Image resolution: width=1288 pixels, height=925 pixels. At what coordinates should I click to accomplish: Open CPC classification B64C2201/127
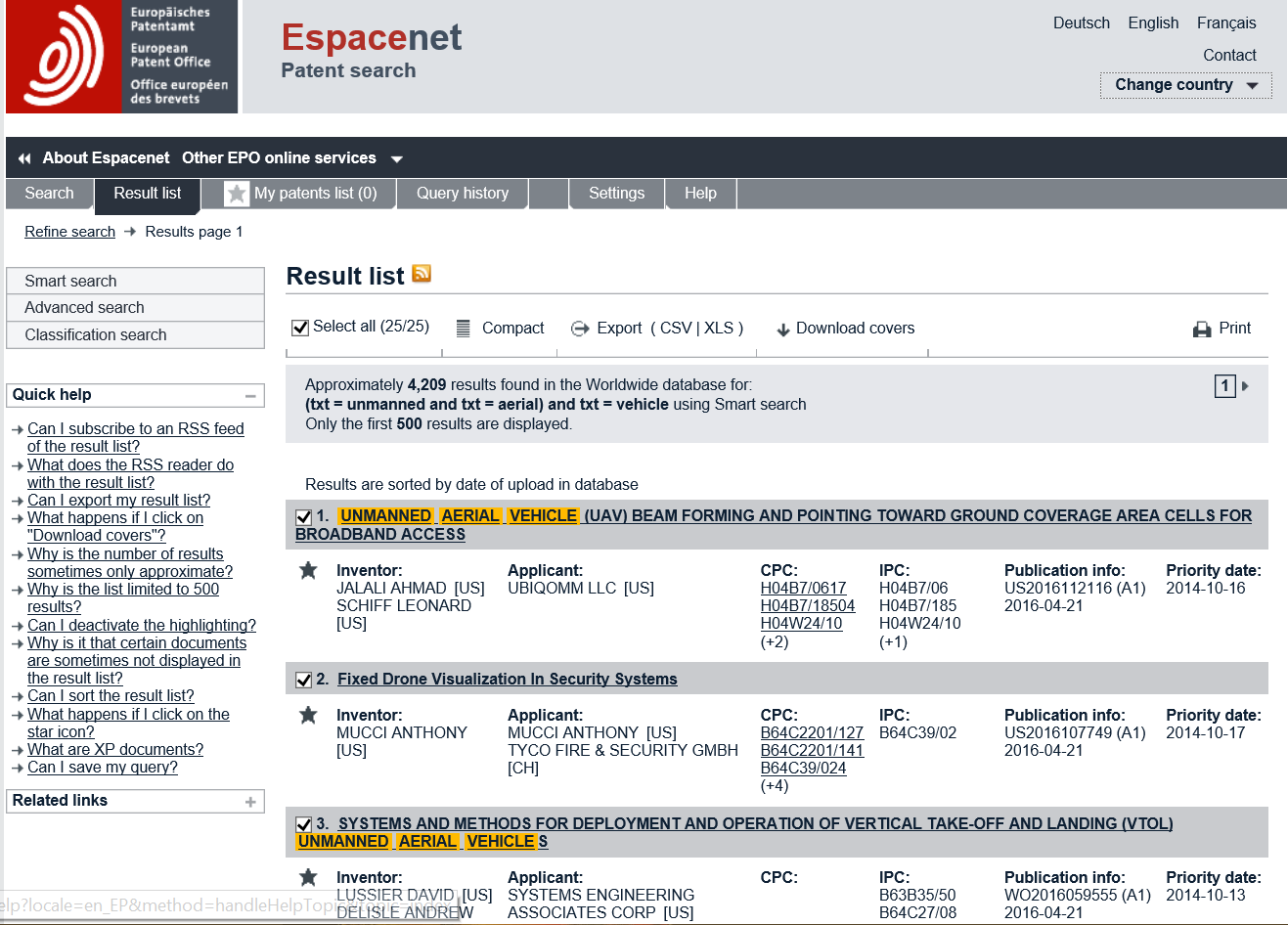[x=812, y=733]
